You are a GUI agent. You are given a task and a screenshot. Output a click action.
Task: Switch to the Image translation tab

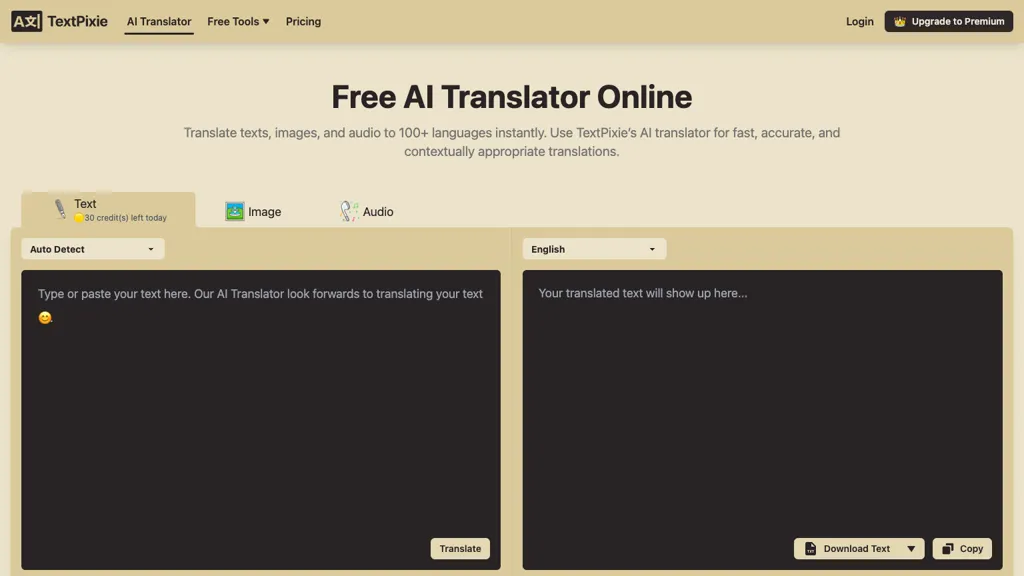point(254,211)
